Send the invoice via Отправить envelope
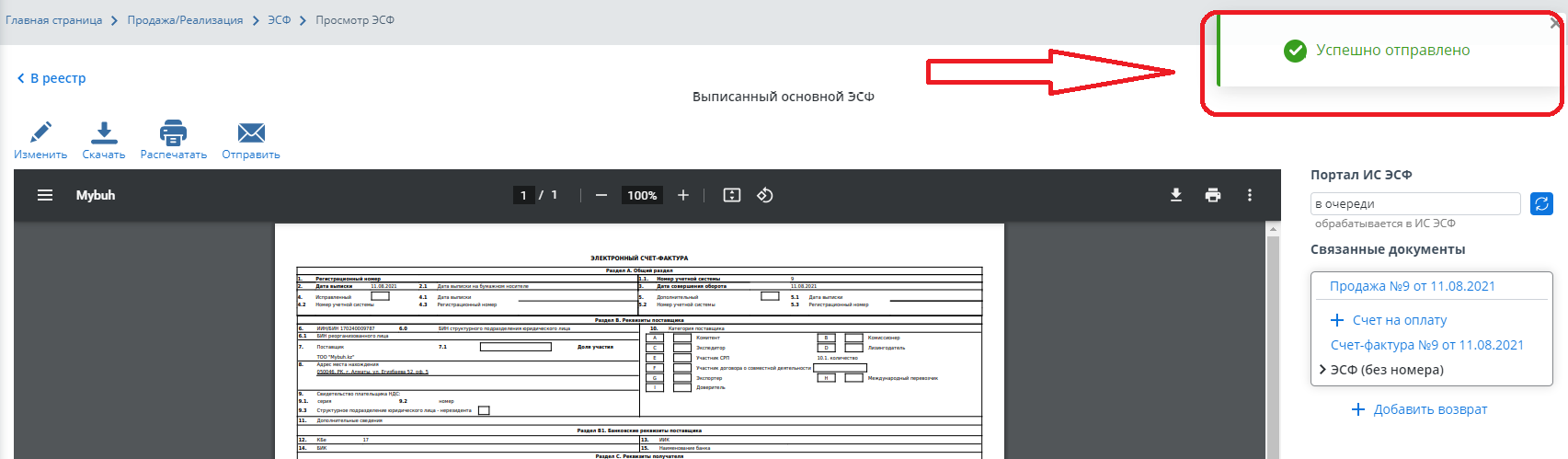Viewport: 1568px width, 459px height. click(x=250, y=133)
